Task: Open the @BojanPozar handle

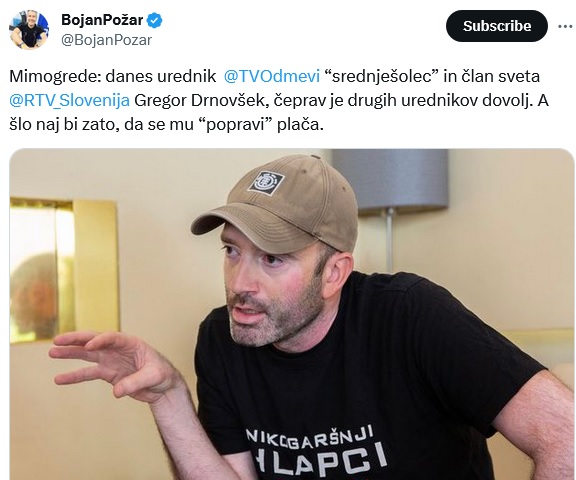Action: (x=106, y=40)
